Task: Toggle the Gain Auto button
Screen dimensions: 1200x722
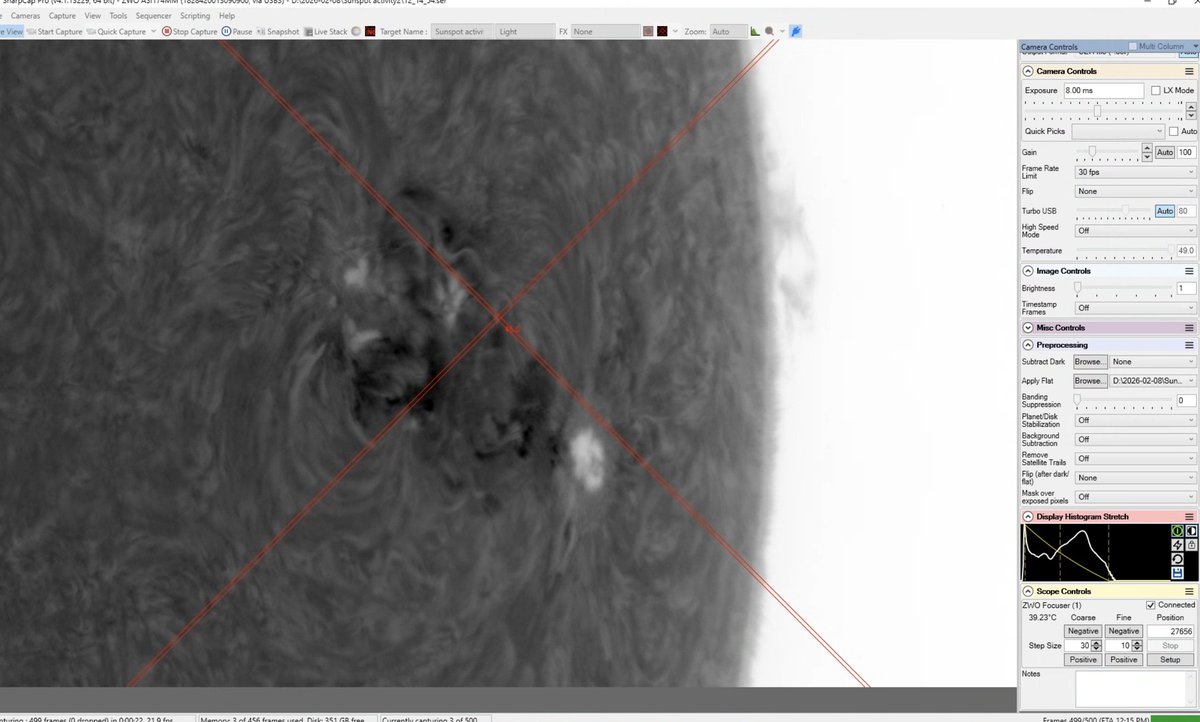Action: click(1165, 152)
